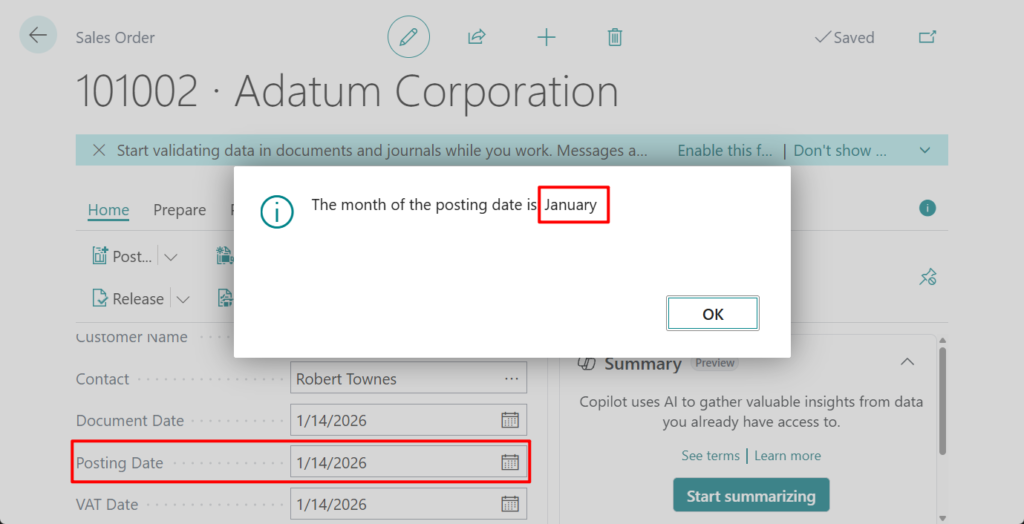Screen dimensions: 1024x524
Task: Click the green info circle icon
Action: click(927, 208)
